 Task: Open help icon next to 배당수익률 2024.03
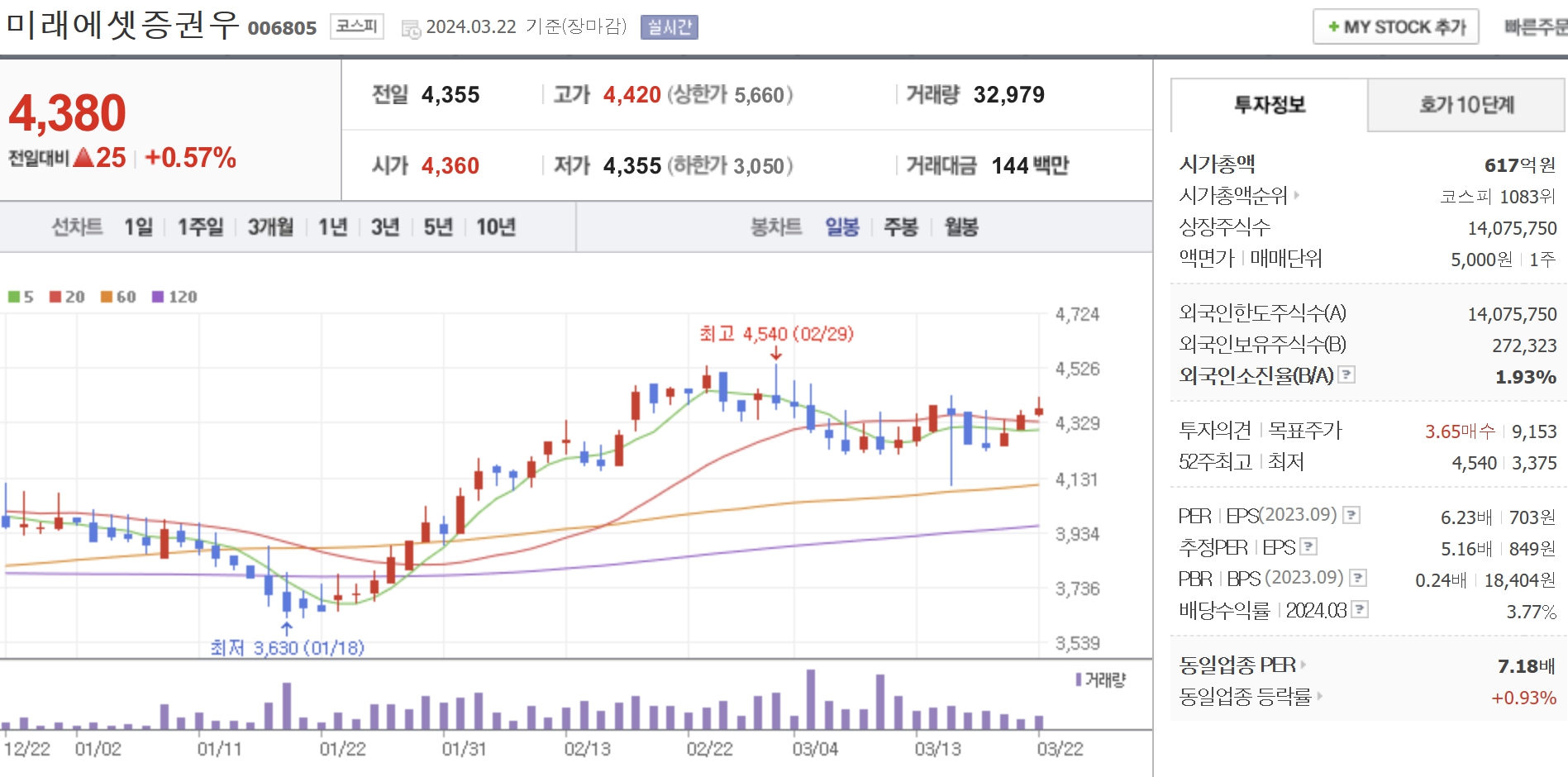[x=1360, y=609]
